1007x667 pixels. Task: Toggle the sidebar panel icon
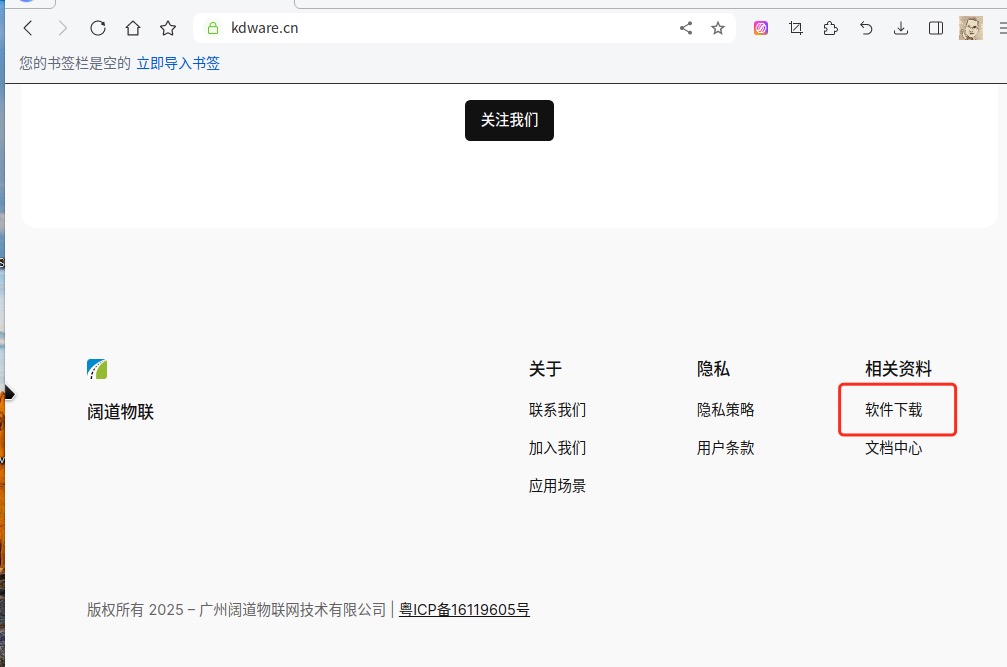[x=936, y=28]
